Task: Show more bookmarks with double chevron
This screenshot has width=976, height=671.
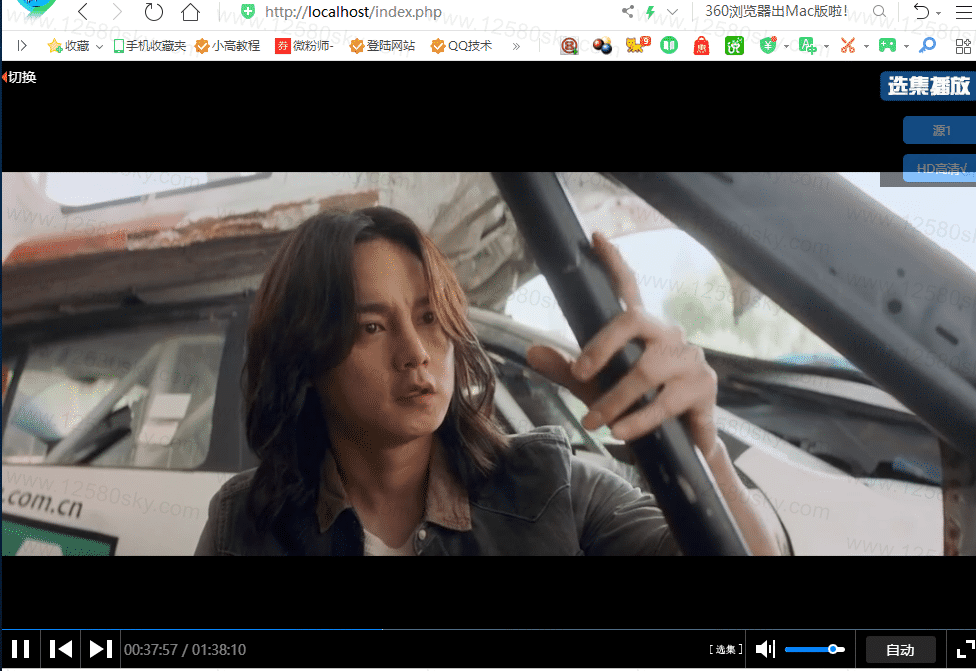Action: pyautogui.click(x=516, y=46)
